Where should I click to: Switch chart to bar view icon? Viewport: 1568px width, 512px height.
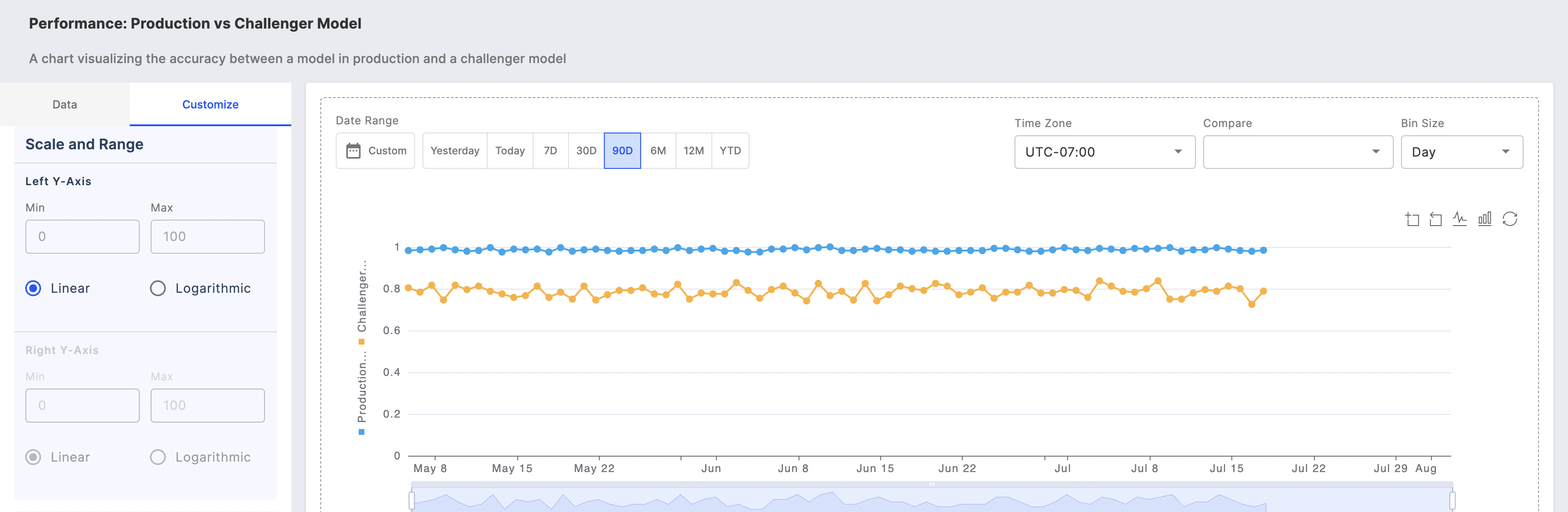(1485, 219)
